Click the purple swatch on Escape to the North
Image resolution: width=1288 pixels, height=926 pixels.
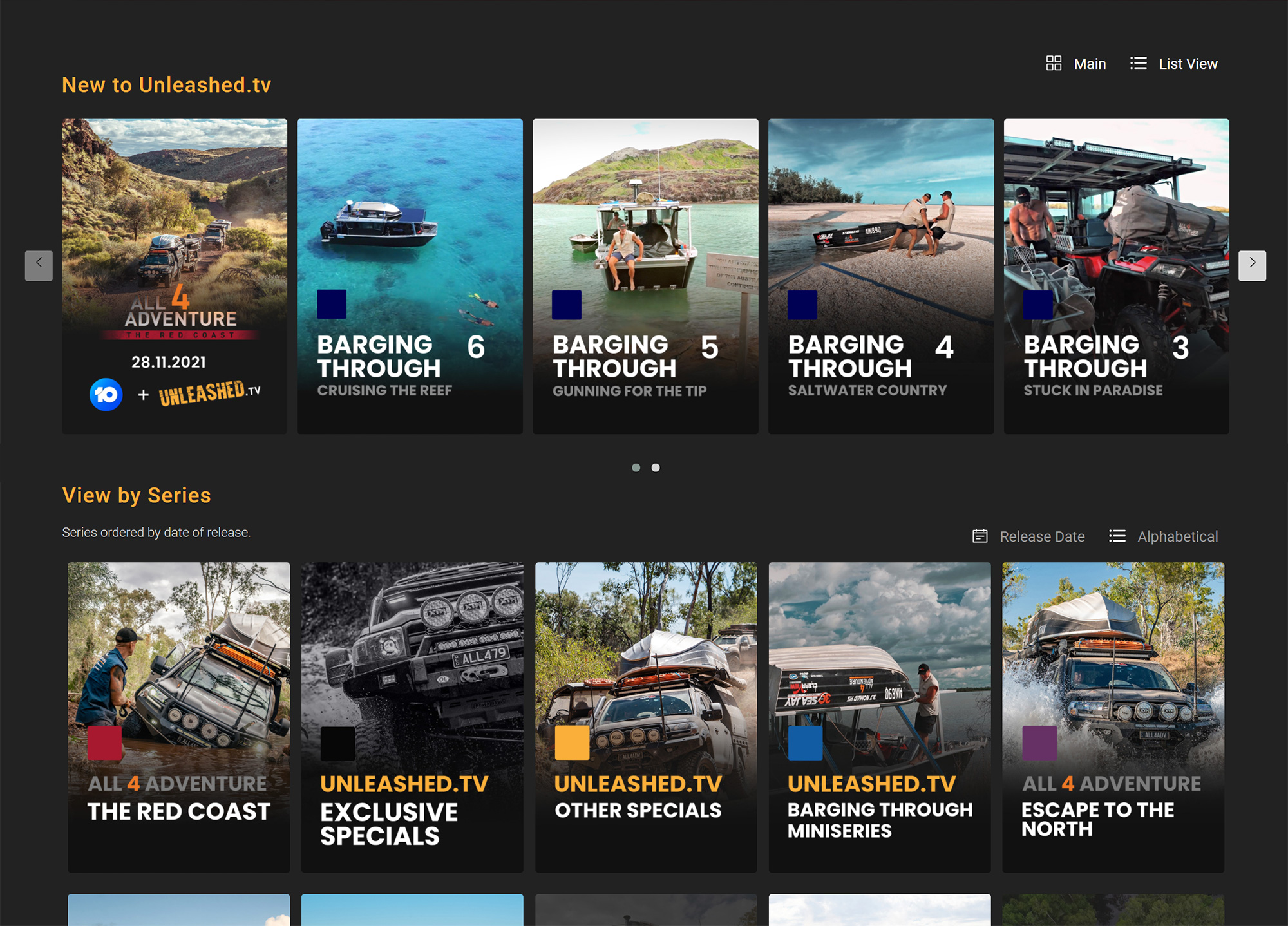1039,742
